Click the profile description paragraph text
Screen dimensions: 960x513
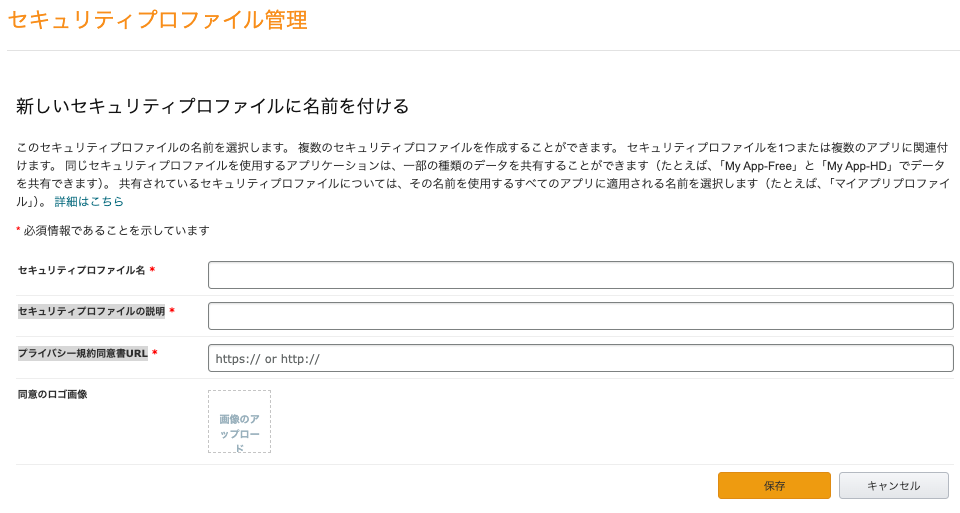(480, 165)
